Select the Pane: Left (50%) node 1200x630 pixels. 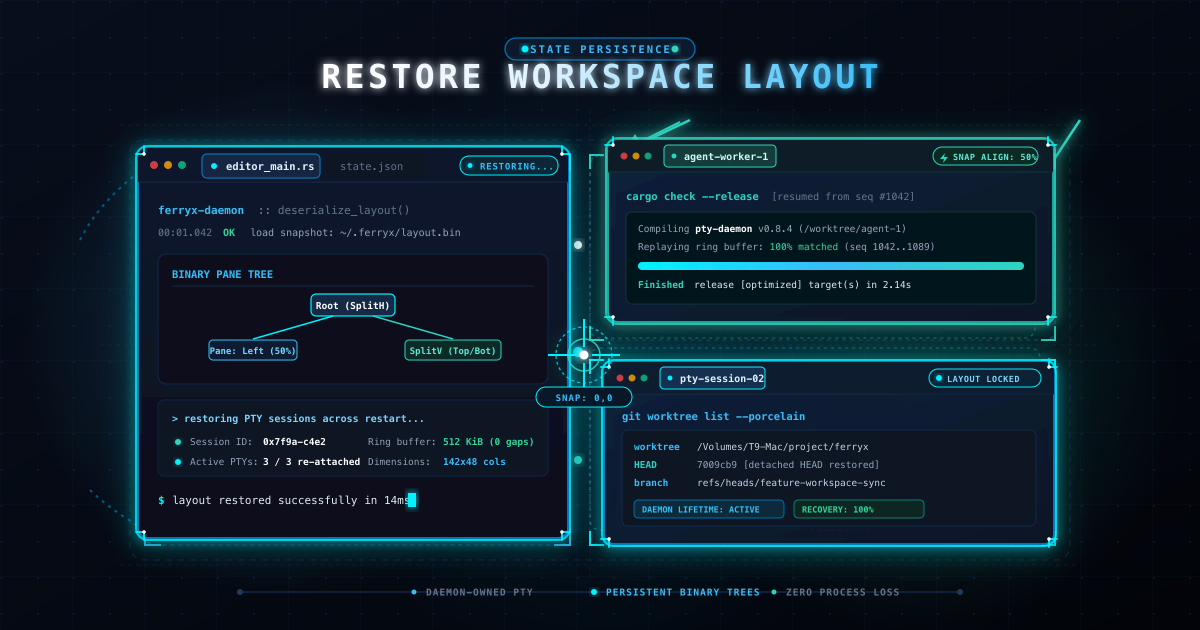(252, 350)
